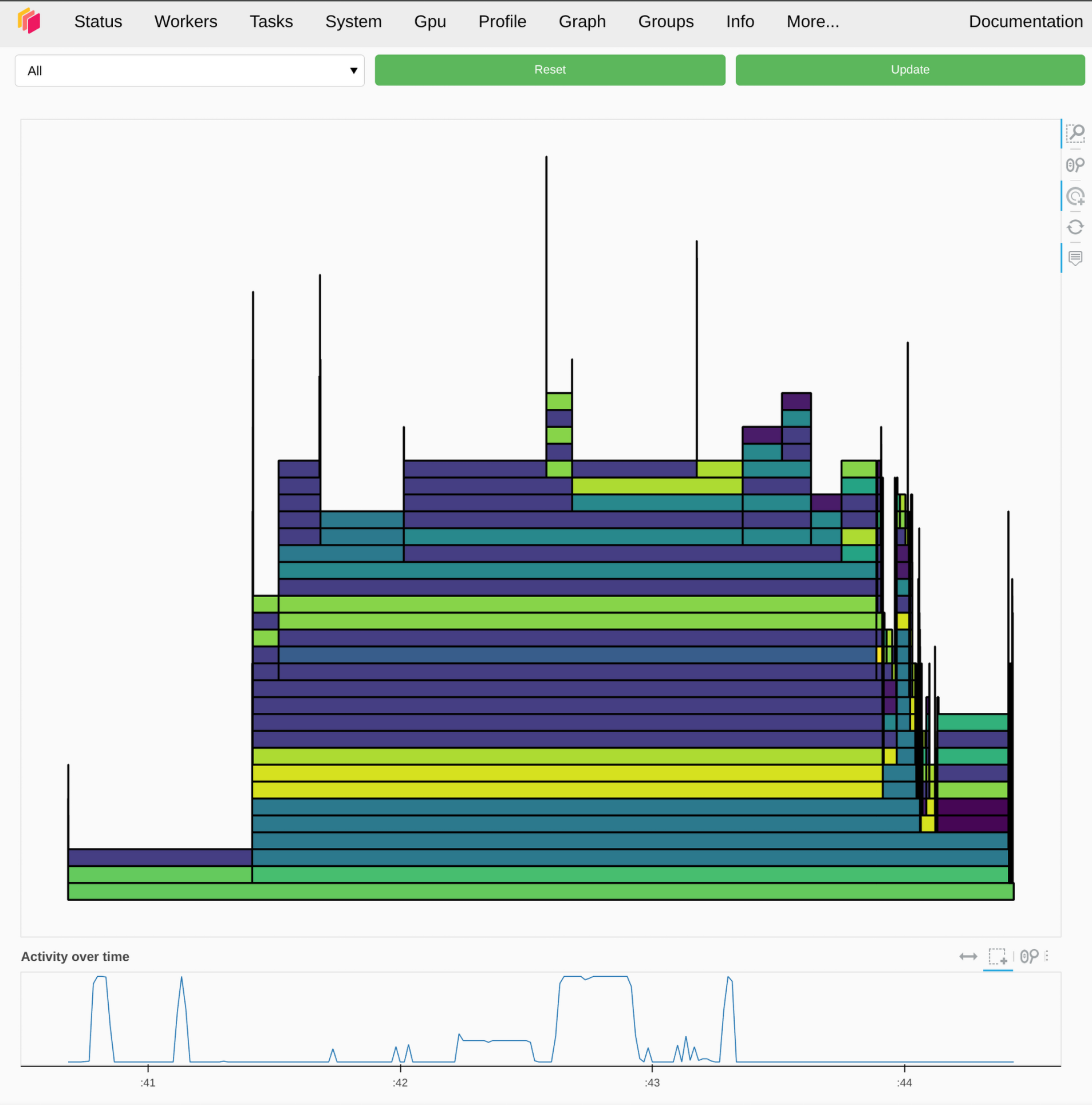Expand the More... menu in the navbar
1092x1105 pixels.
[812, 21]
